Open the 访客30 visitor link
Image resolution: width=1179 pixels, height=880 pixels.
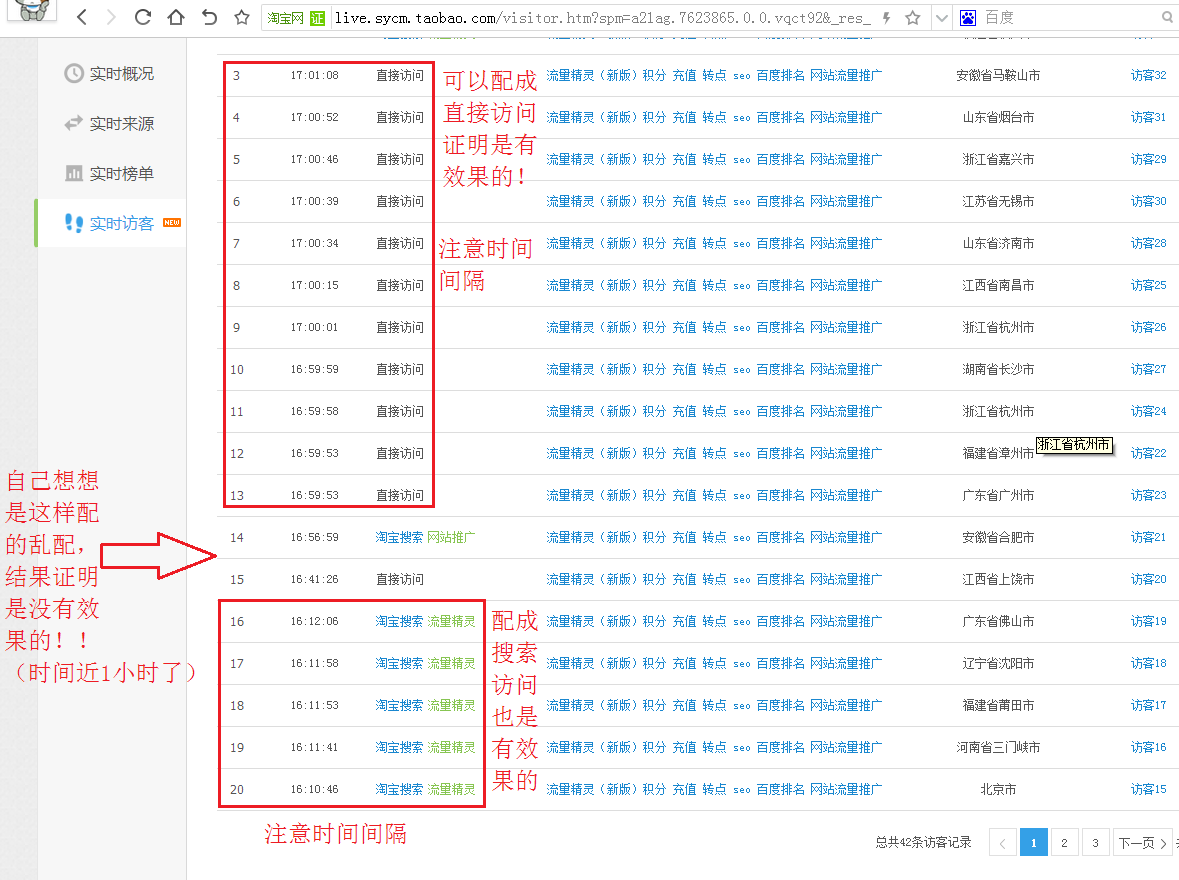click(x=1148, y=202)
